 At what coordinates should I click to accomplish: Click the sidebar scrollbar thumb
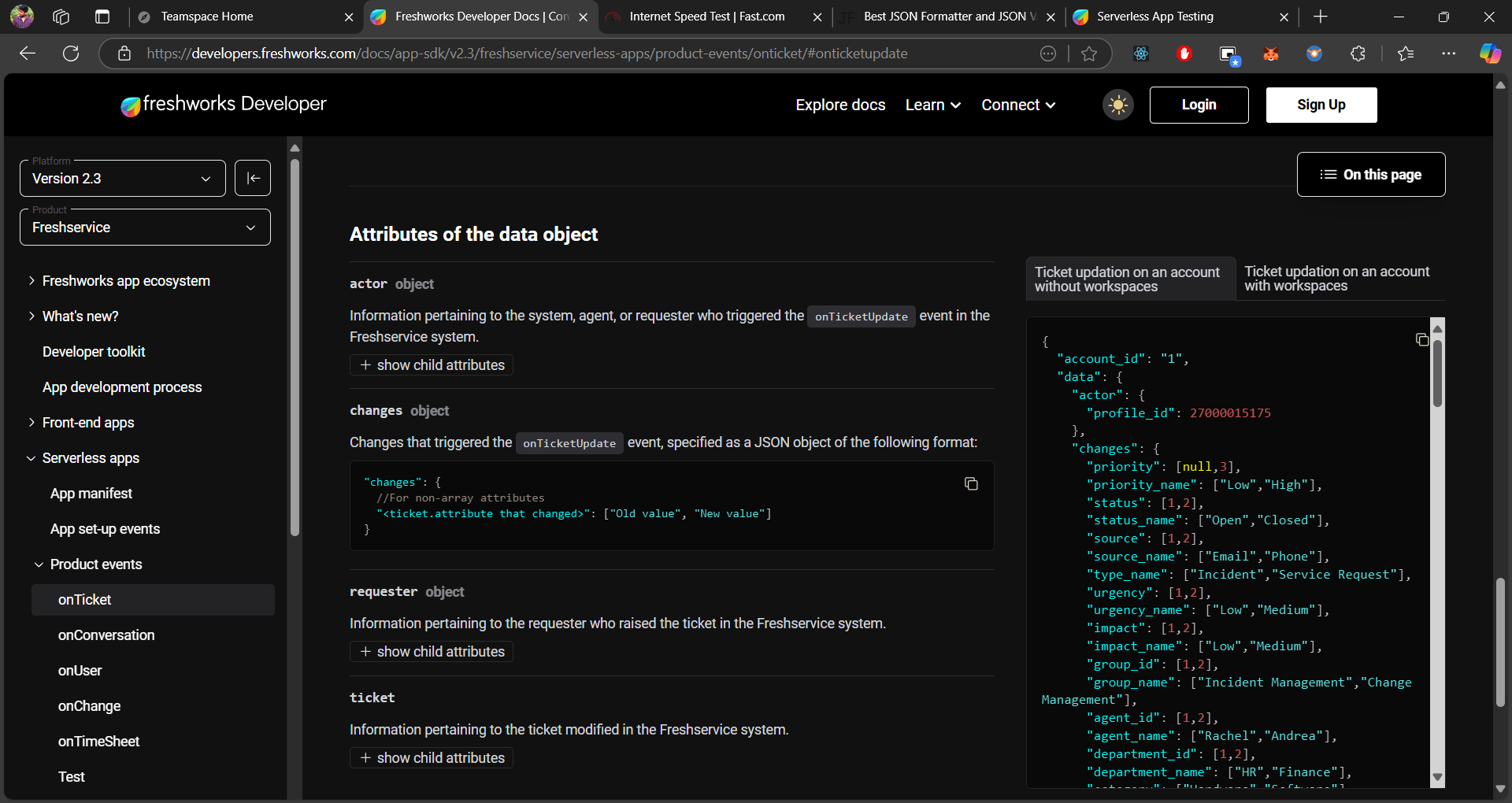tap(295, 346)
